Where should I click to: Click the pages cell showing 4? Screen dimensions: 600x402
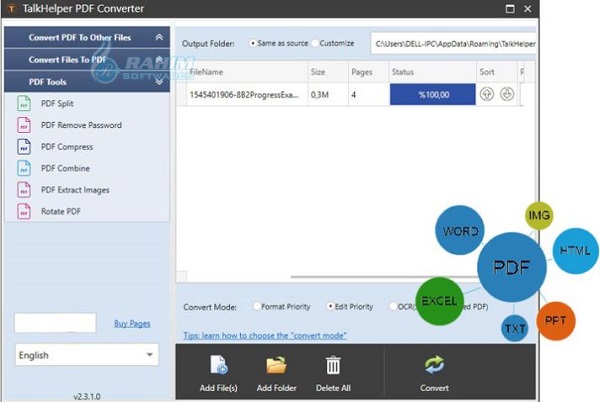(x=368, y=94)
